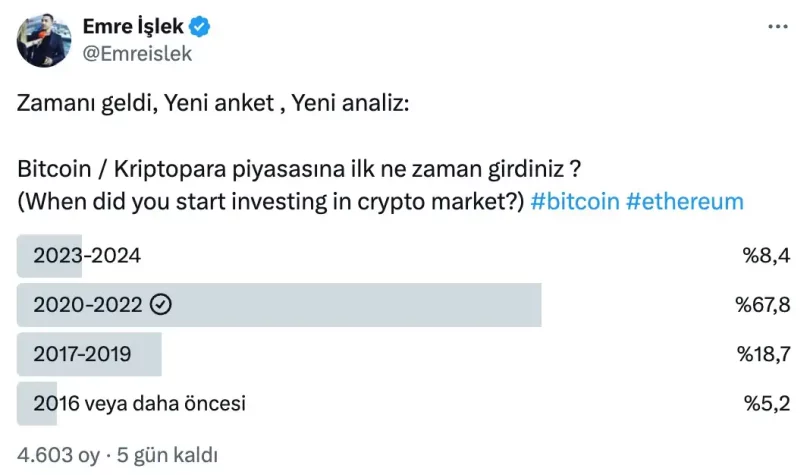Click Emre İşlek's profile avatar

pyautogui.click(x=42, y=40)
